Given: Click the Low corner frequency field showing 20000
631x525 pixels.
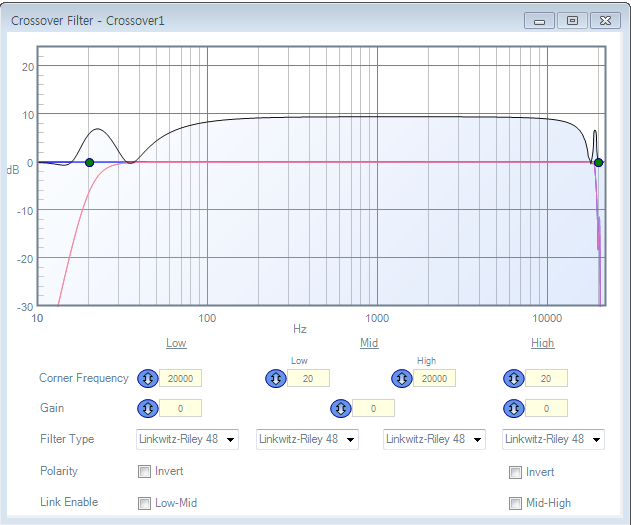Looking at the screenshot, I should point(180,379).
